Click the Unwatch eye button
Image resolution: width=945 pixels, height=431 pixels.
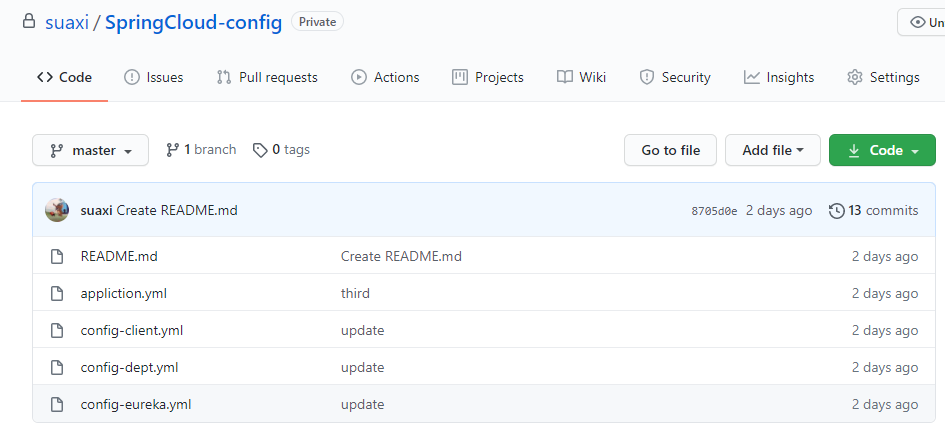coord(921,22)
